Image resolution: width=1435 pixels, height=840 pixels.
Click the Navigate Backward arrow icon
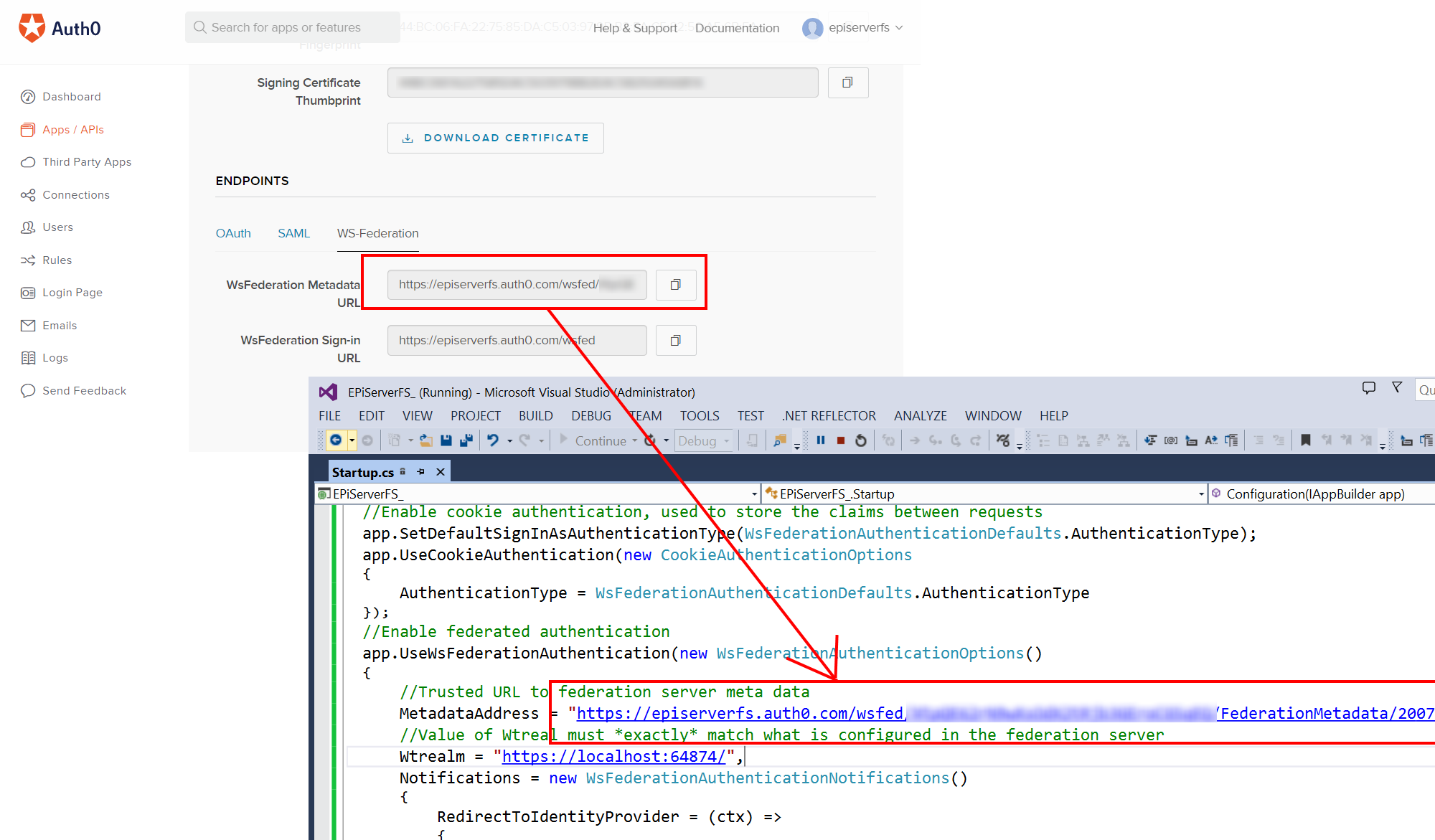coord(336,440)
